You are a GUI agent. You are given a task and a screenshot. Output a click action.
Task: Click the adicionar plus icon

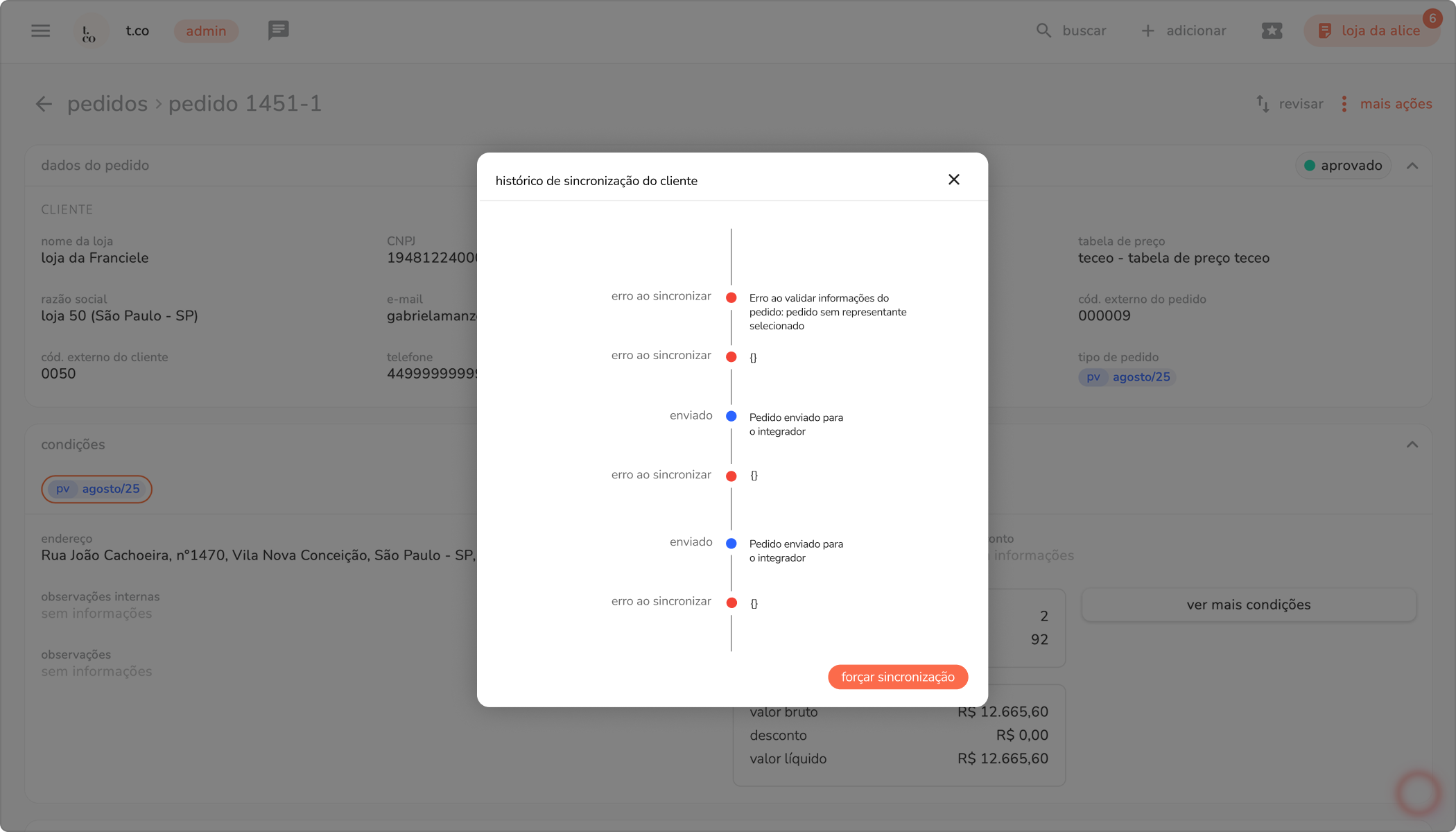(1147, 31)
